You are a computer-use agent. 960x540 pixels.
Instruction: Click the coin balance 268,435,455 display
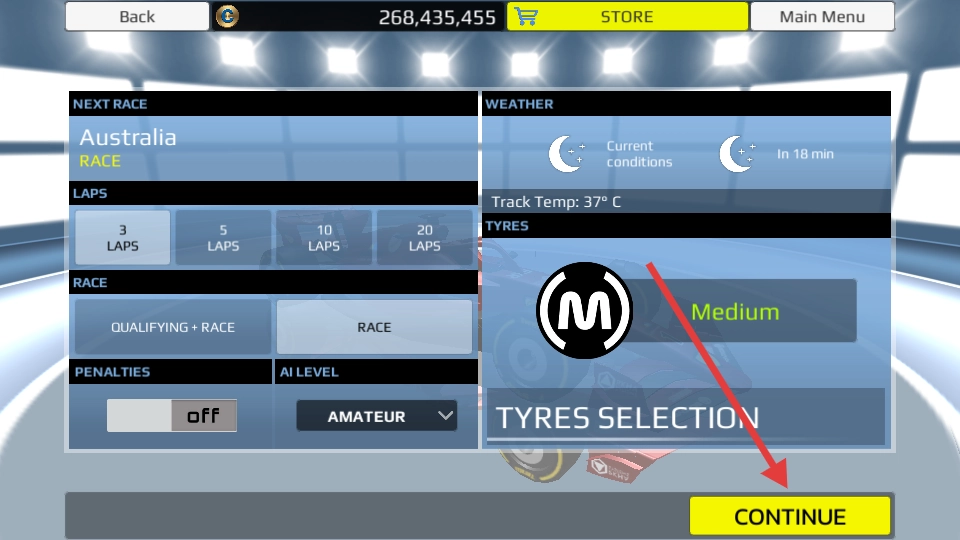[x=437, y=17]
